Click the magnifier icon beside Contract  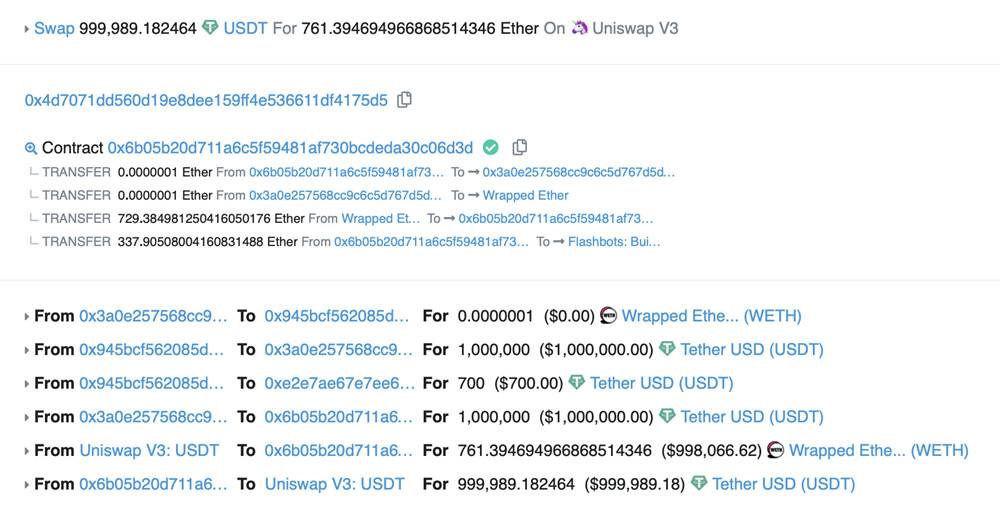coord(31,148)
